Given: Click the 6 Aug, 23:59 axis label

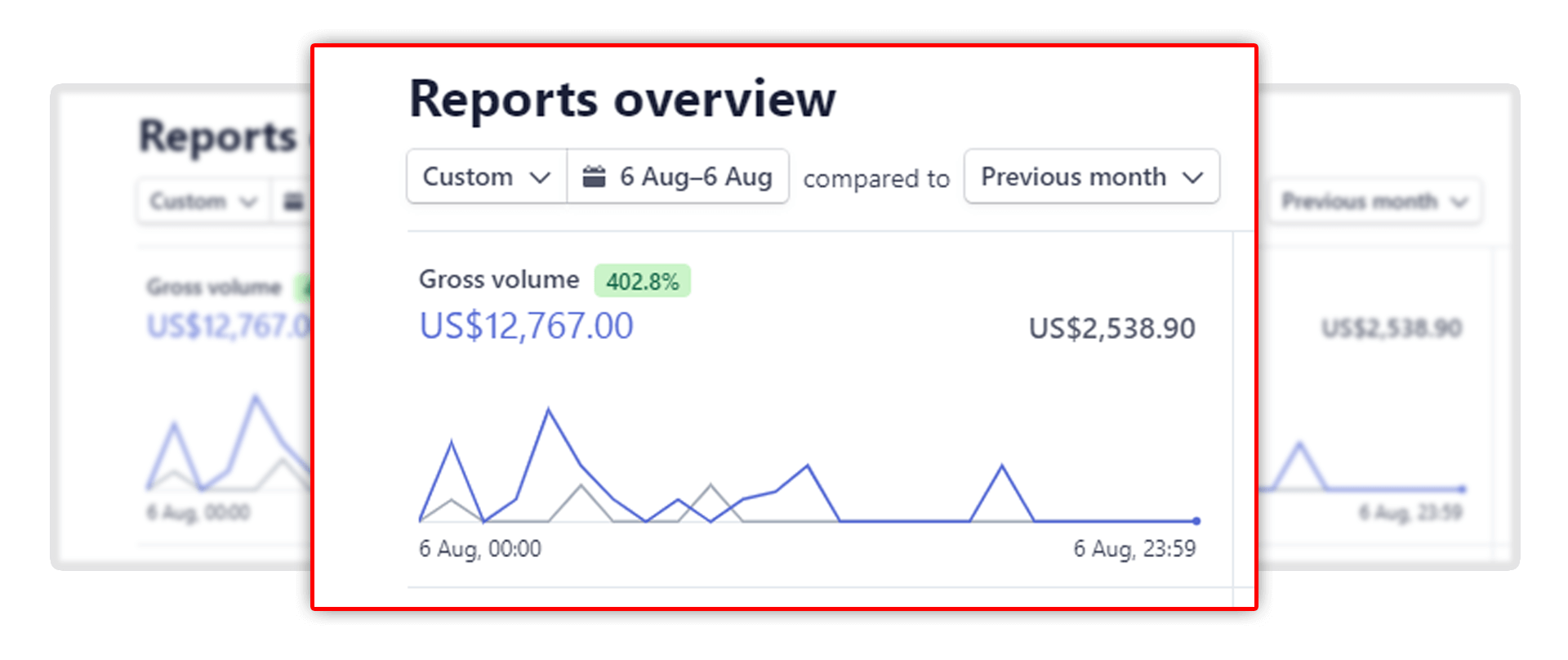Looking at the screenshot, I should pyautogui.click(x=1134, y=548).
